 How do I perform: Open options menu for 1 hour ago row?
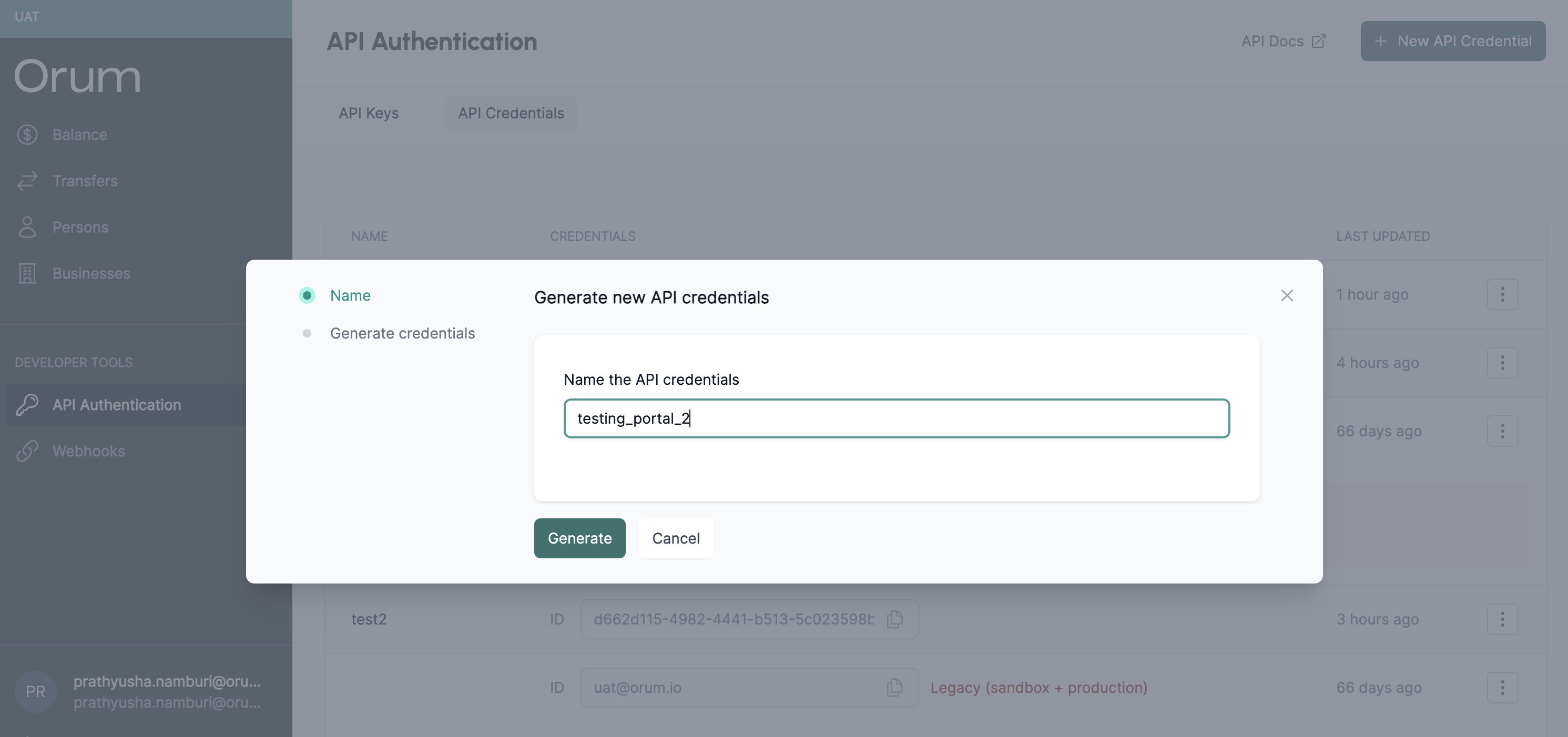tap(1502, 294)
